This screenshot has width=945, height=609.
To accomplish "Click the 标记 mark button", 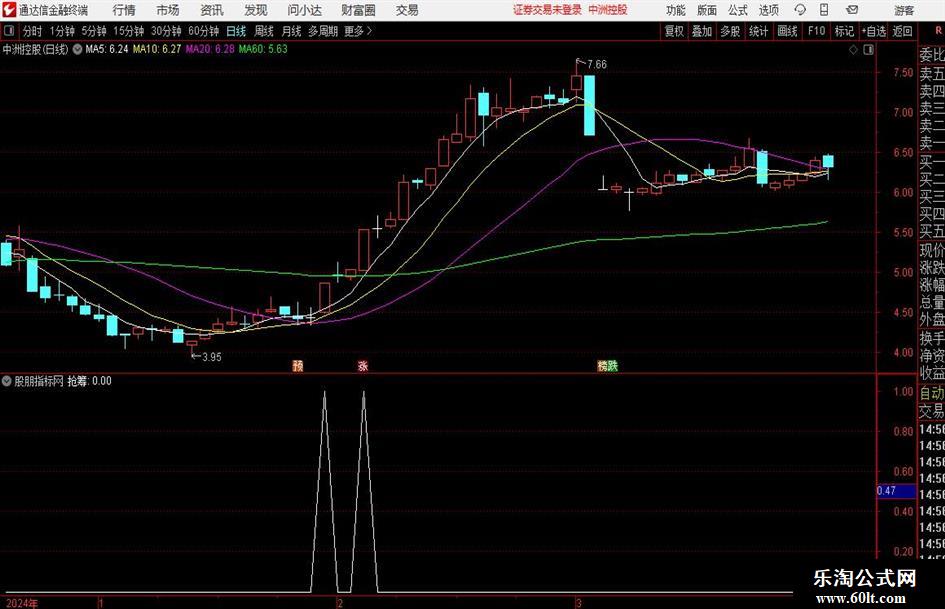I will 844,31.
